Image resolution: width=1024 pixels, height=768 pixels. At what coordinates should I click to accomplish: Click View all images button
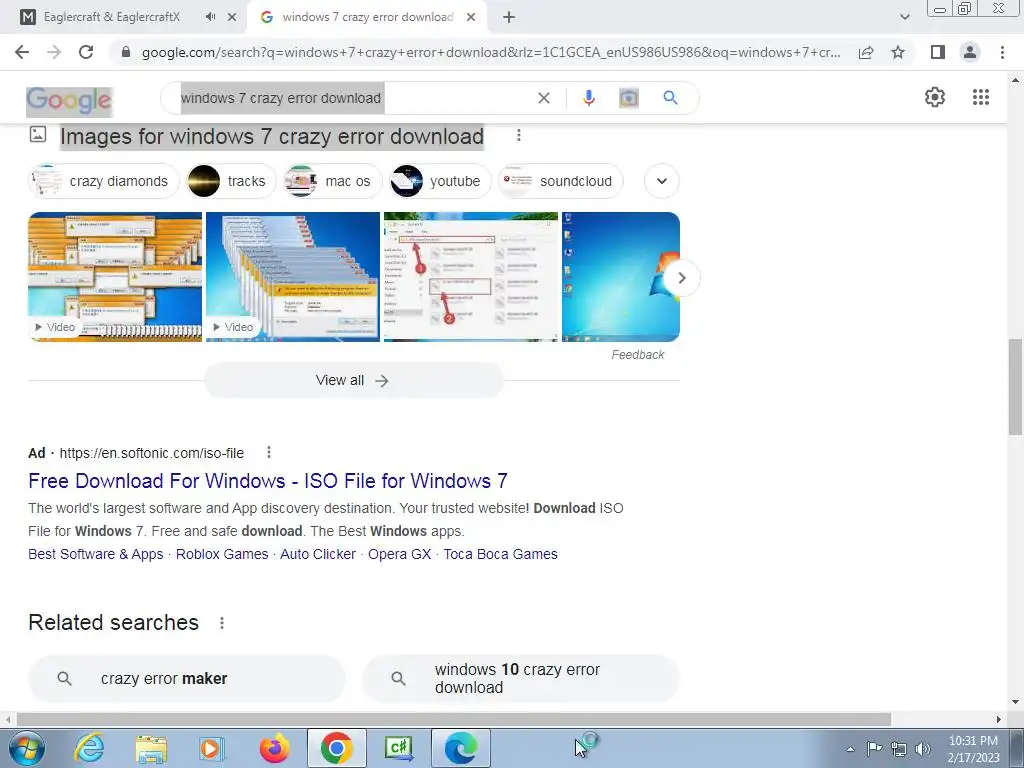(353, 380)
